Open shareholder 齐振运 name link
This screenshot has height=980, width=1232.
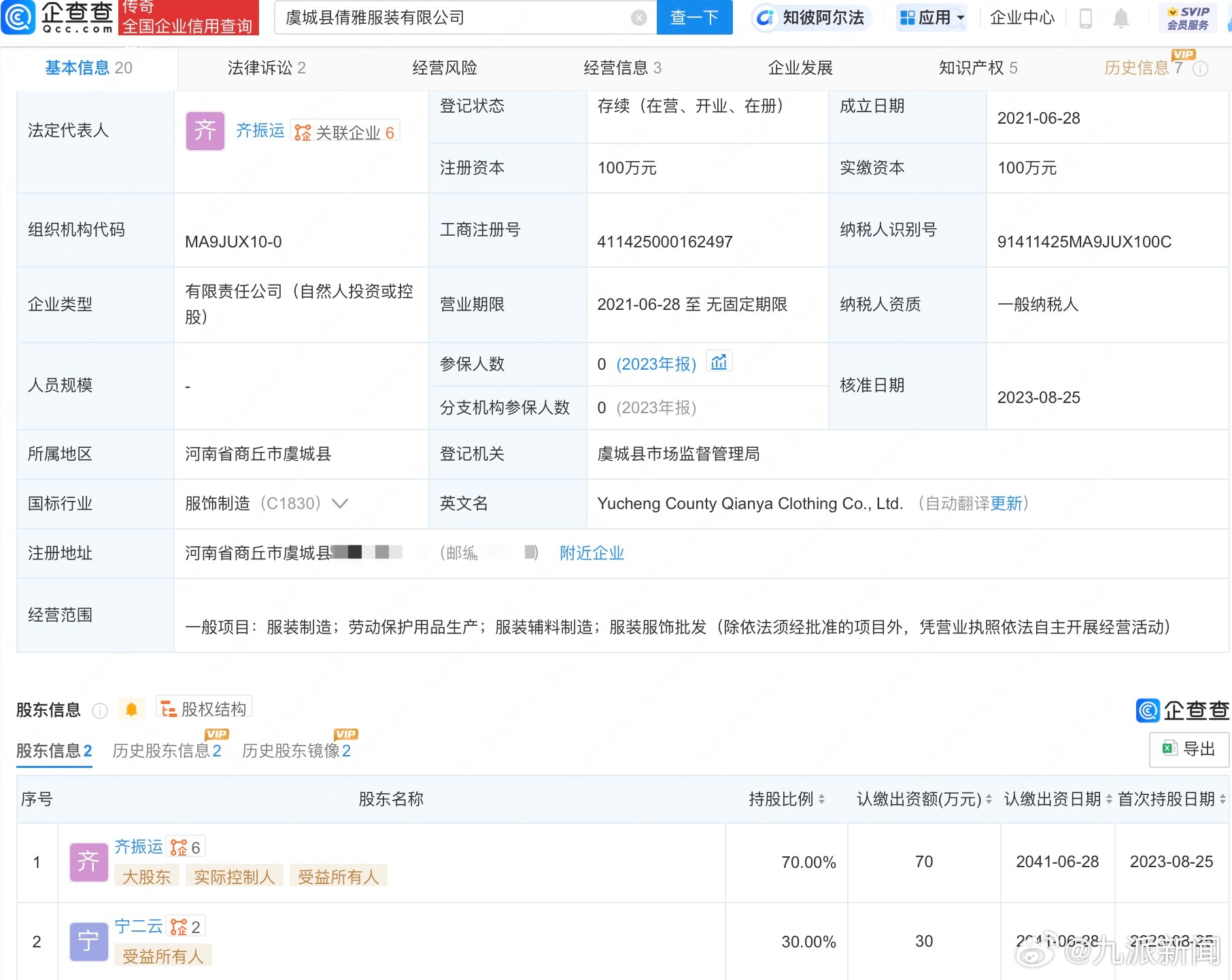pos(139,847)
